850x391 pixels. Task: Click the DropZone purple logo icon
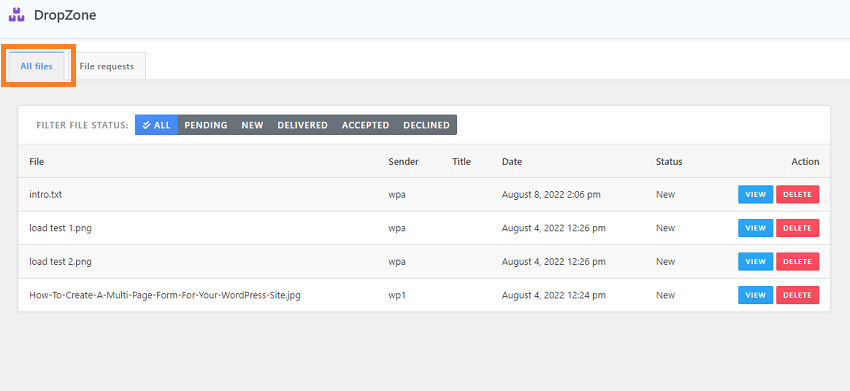(x=16, y=15)
